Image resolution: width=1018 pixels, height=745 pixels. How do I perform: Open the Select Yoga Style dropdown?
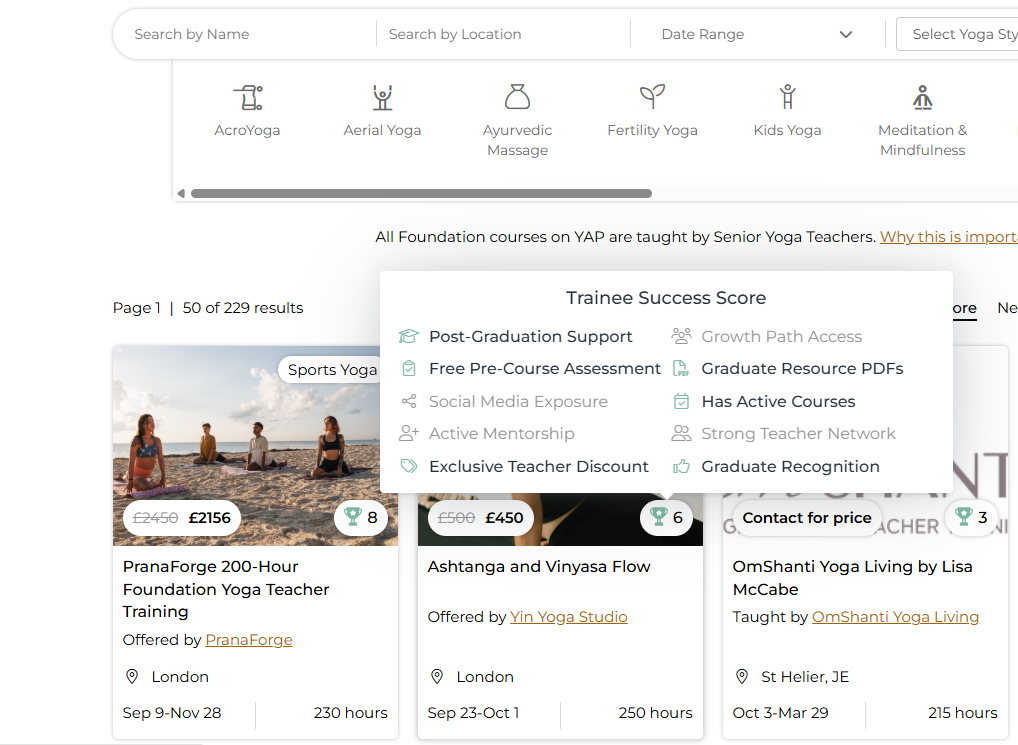click(957, 34)
